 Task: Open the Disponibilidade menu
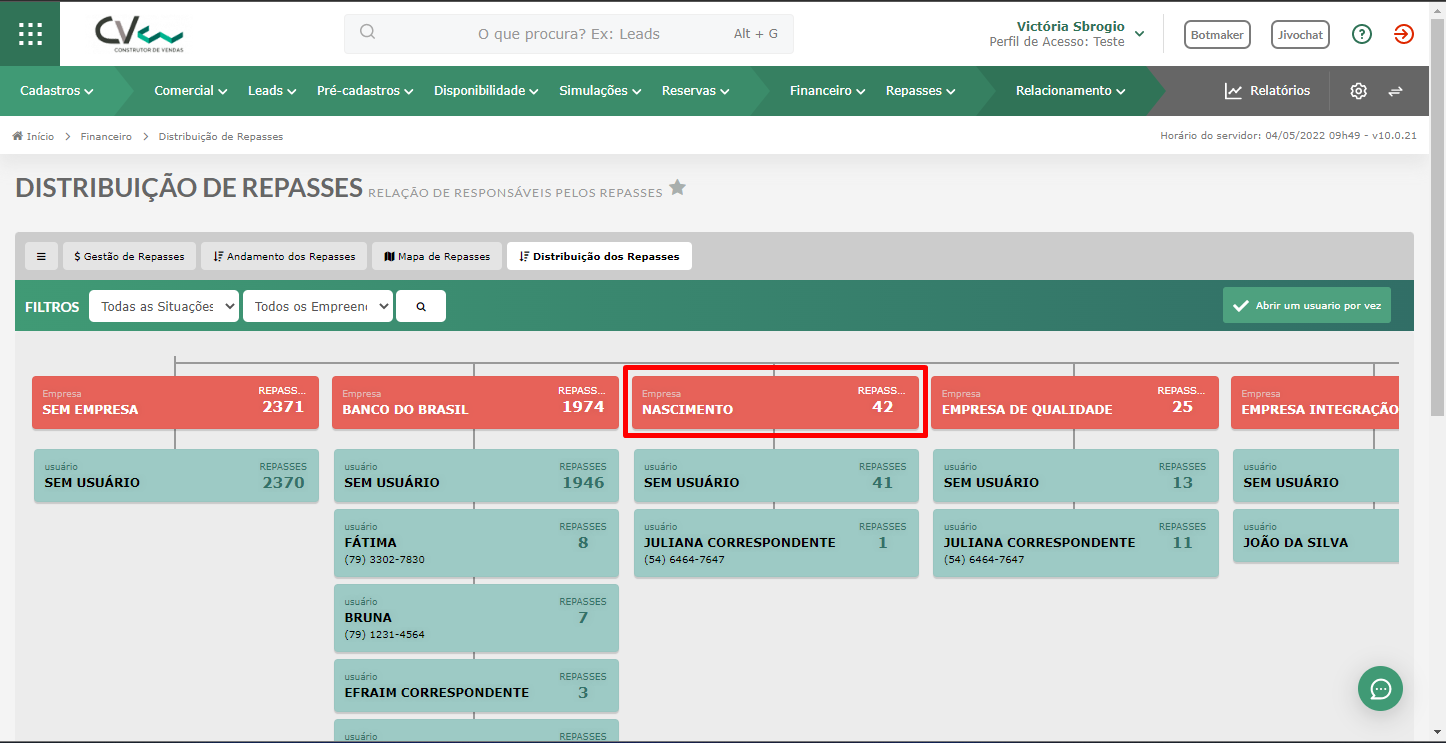point(486,91)
